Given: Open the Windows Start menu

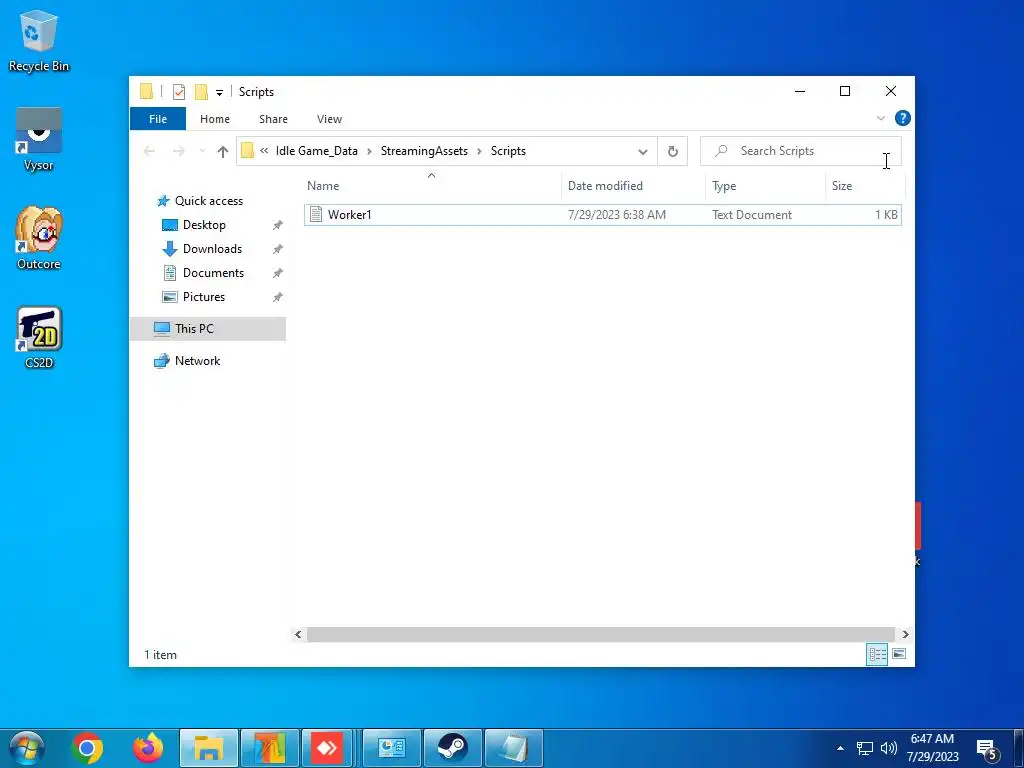Looking at the screenshot, I should [x=27, y=748].
